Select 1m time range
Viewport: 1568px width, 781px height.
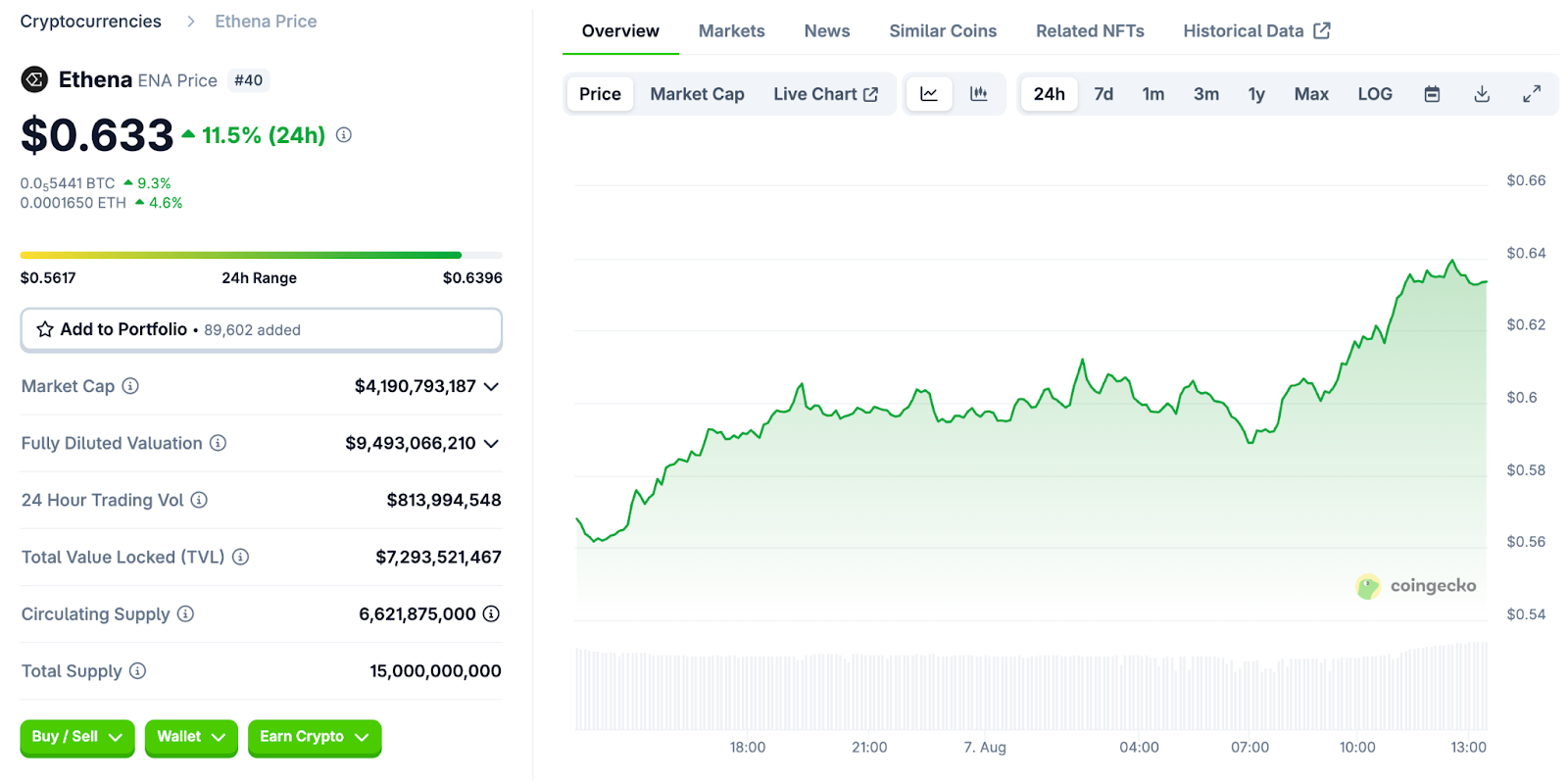pyautogui.click(x=1153, y=94)
